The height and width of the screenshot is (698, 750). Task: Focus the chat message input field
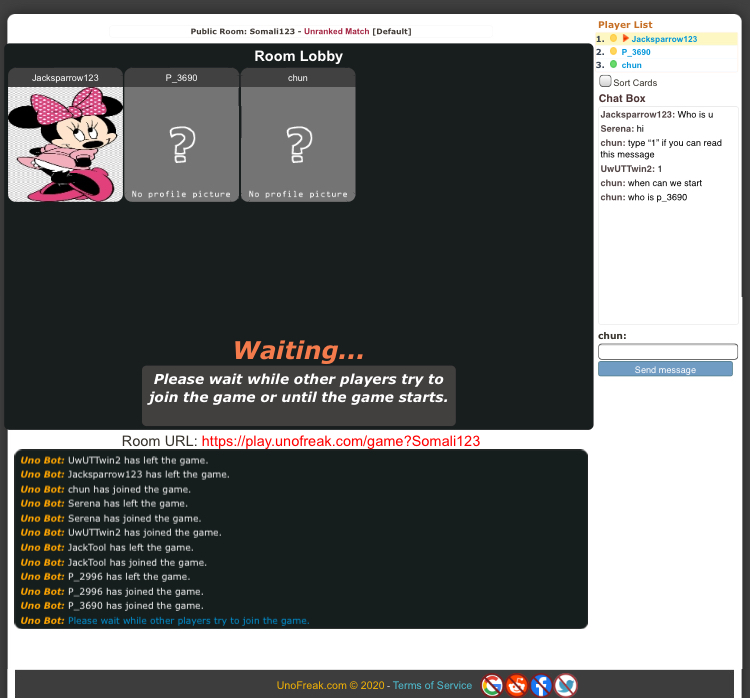tap(668, 352)
